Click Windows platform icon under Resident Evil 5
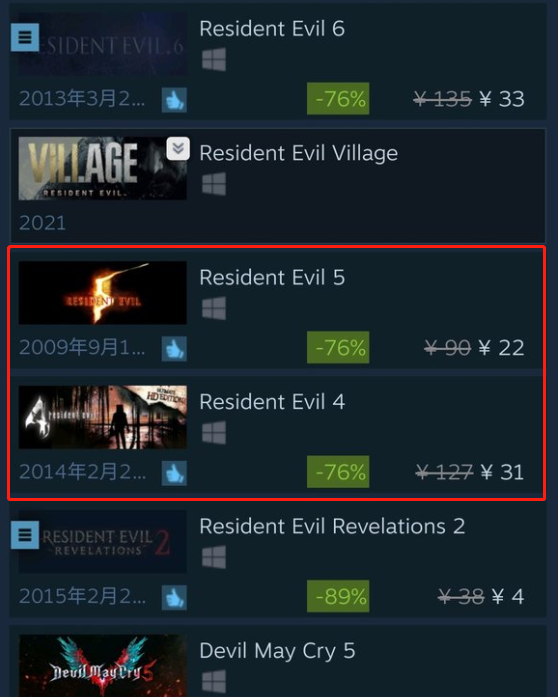Viewport: 560px width, 697px height. (x=214, y=308)
